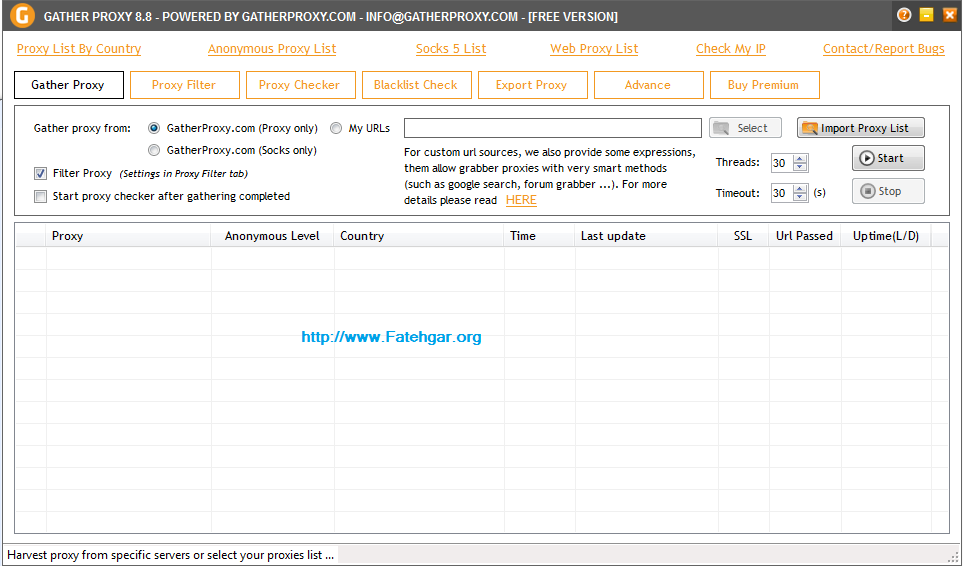Click the Select button beside URL field
The width and height of the screenshot is (964, 566).
click(x=745, y=128)
